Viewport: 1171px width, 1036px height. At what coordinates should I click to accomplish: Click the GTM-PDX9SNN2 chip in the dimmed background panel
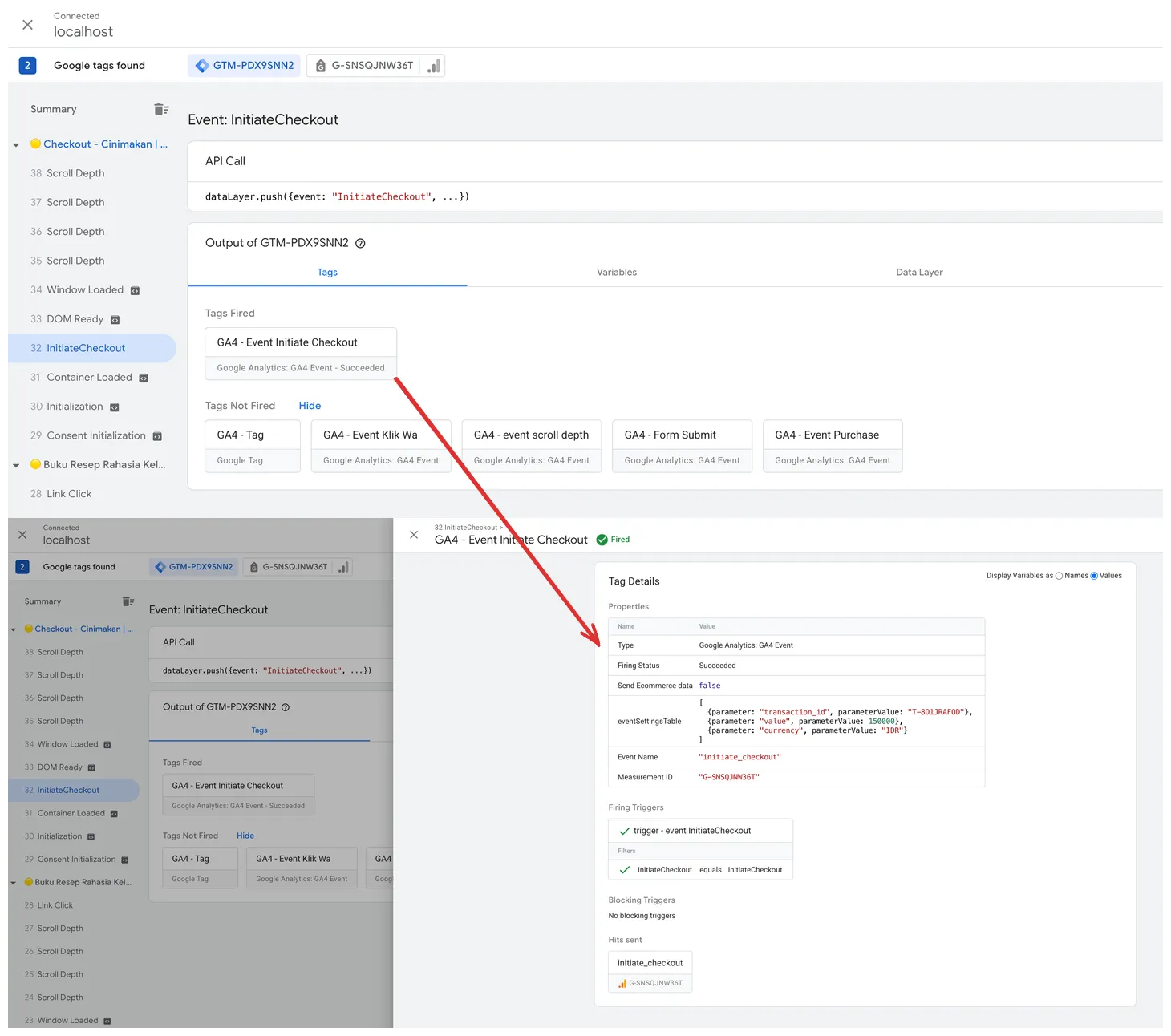(194, 567)
